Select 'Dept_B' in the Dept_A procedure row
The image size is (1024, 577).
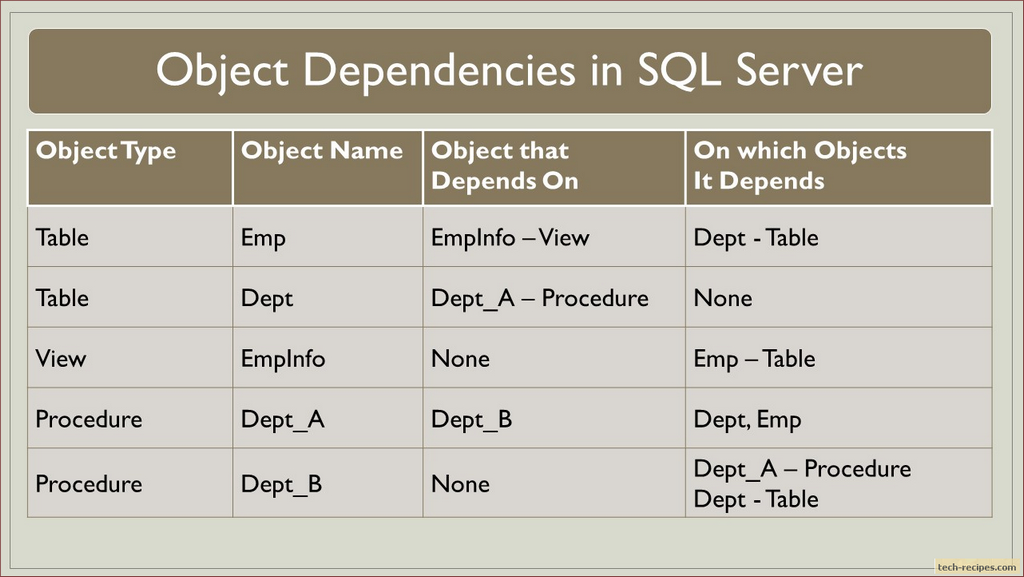[471, 420]
